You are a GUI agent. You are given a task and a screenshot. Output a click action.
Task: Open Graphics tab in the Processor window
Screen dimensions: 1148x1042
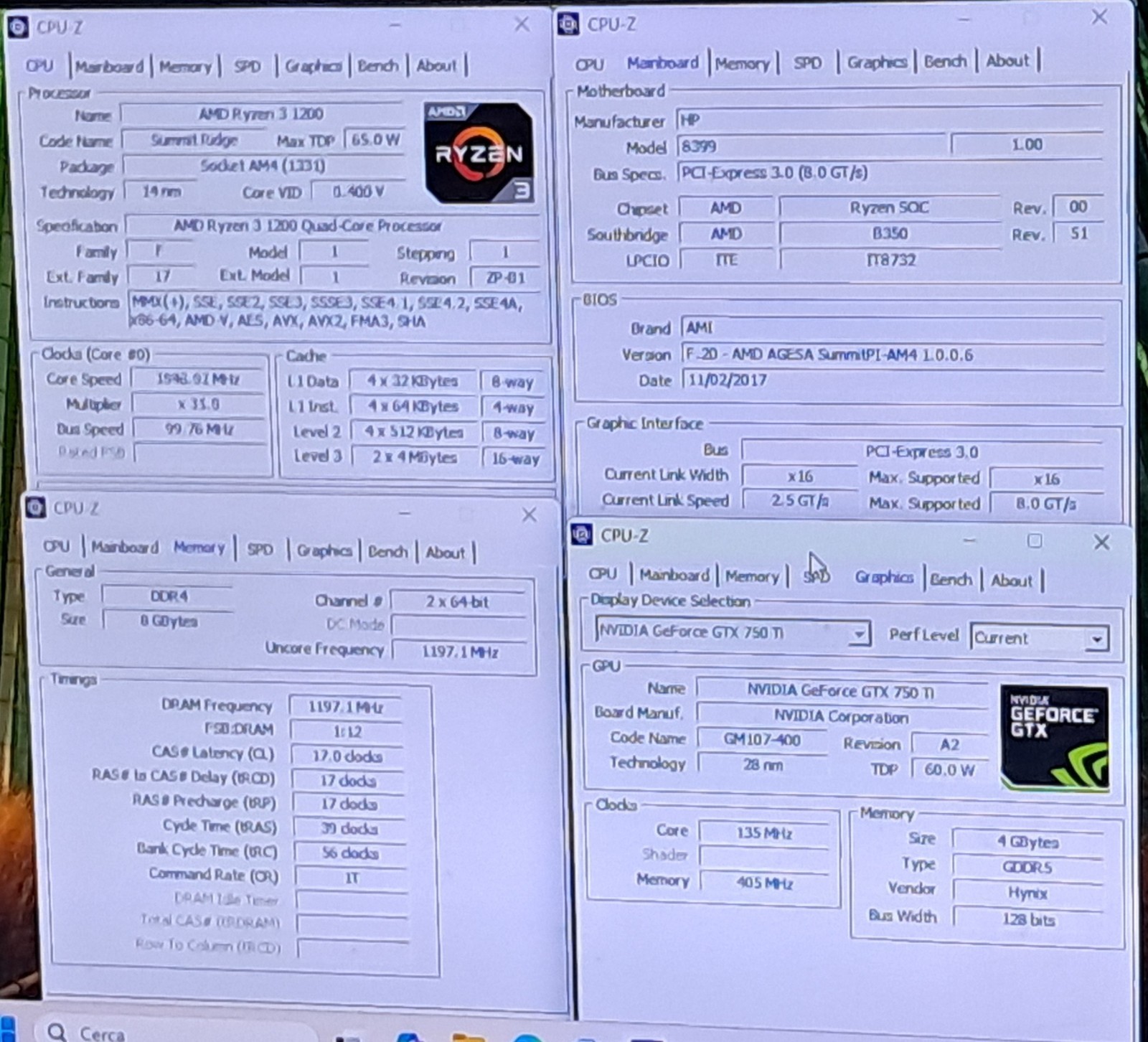[x=313, y=66]
